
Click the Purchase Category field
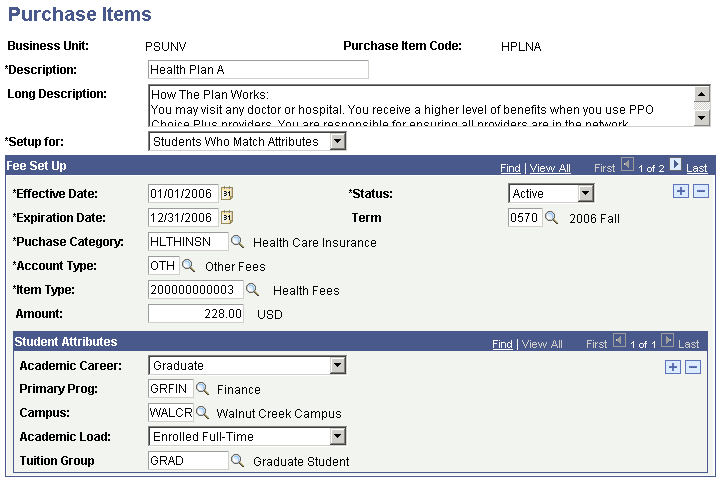188,241
